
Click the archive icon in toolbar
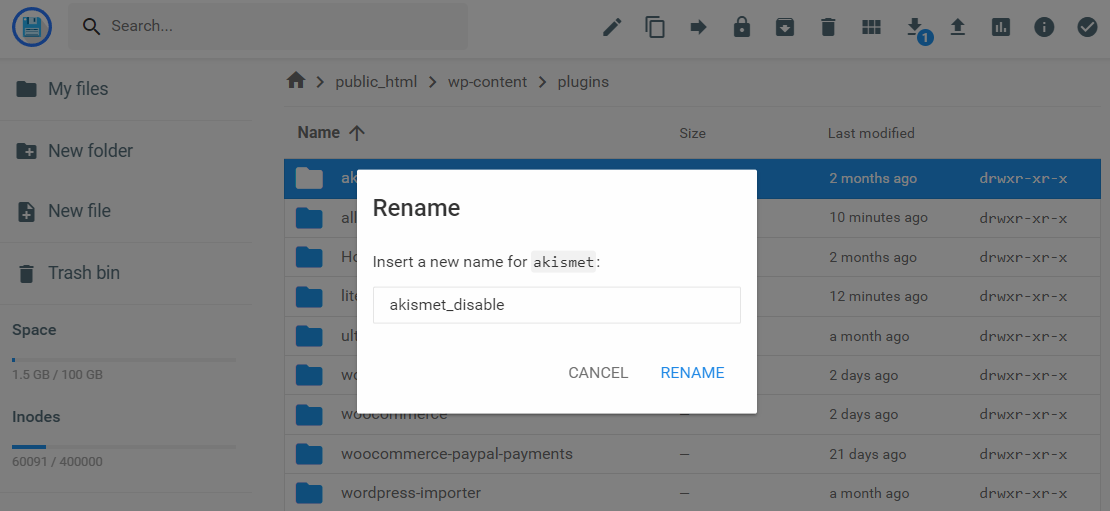[785, 27]
